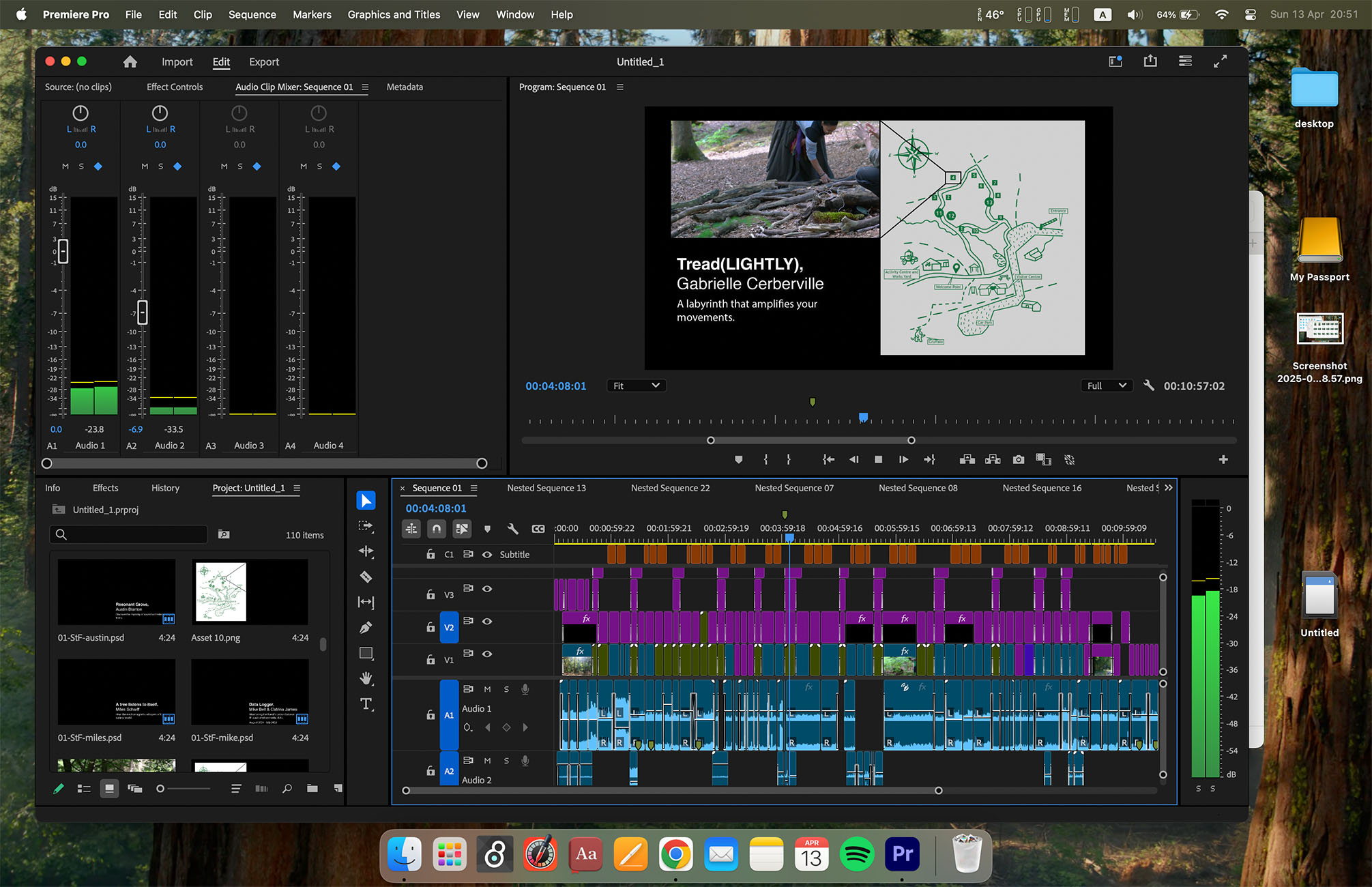Open Project Untitled_1 panel menu
1372x887 pixels.
point(297,489)
